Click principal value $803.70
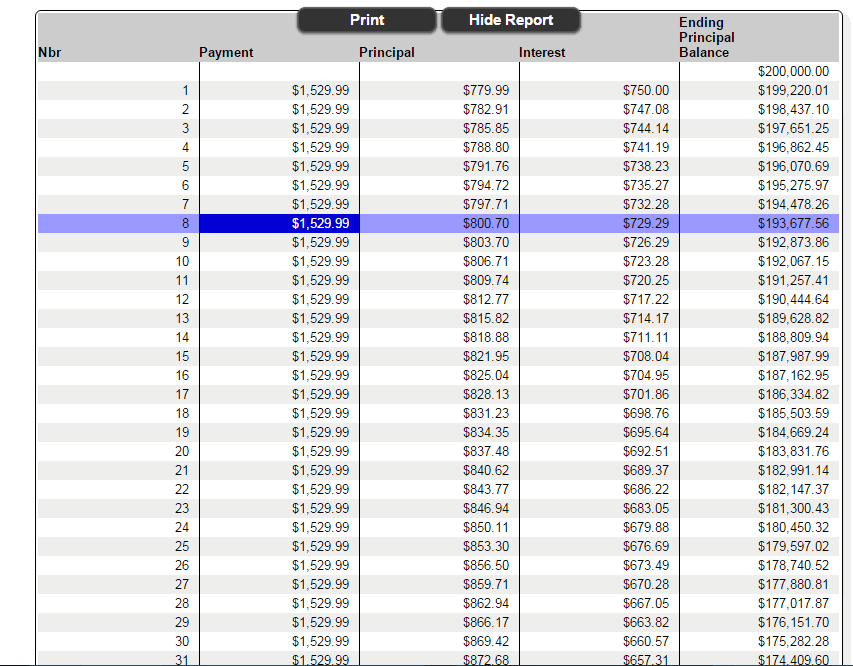 pos(486,242)
